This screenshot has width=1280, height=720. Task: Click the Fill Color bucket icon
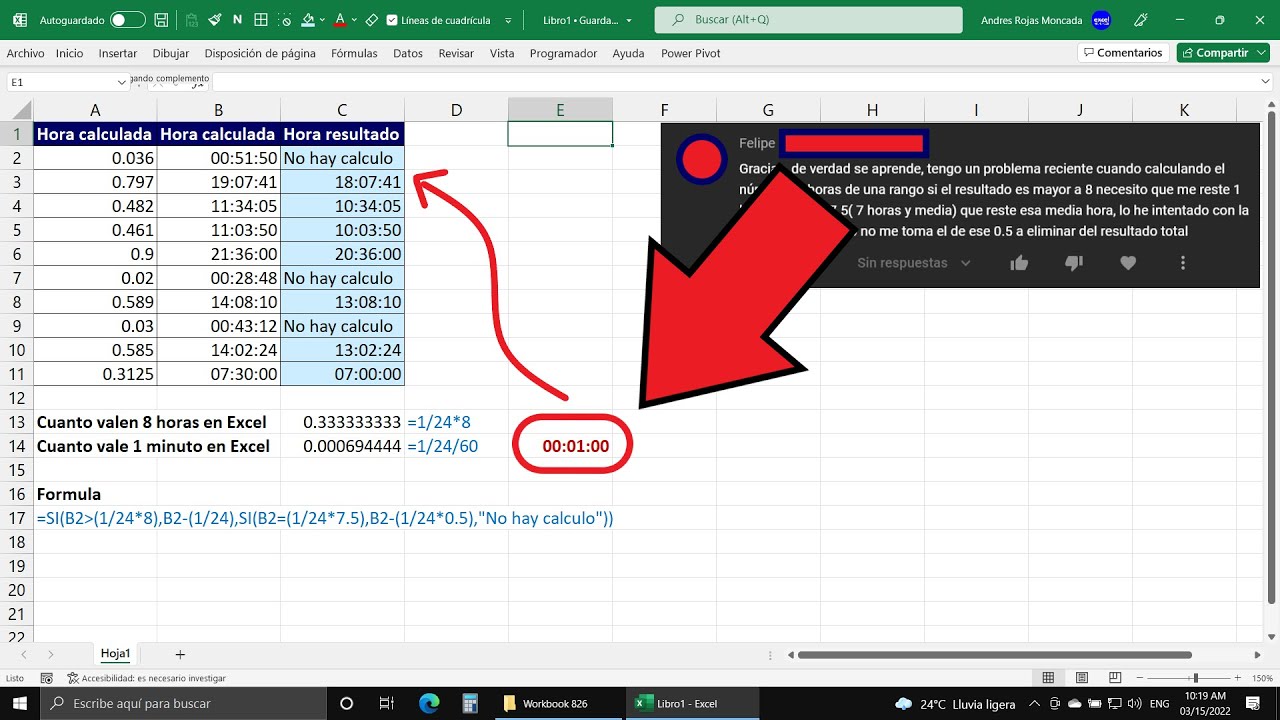coord(308,20)
